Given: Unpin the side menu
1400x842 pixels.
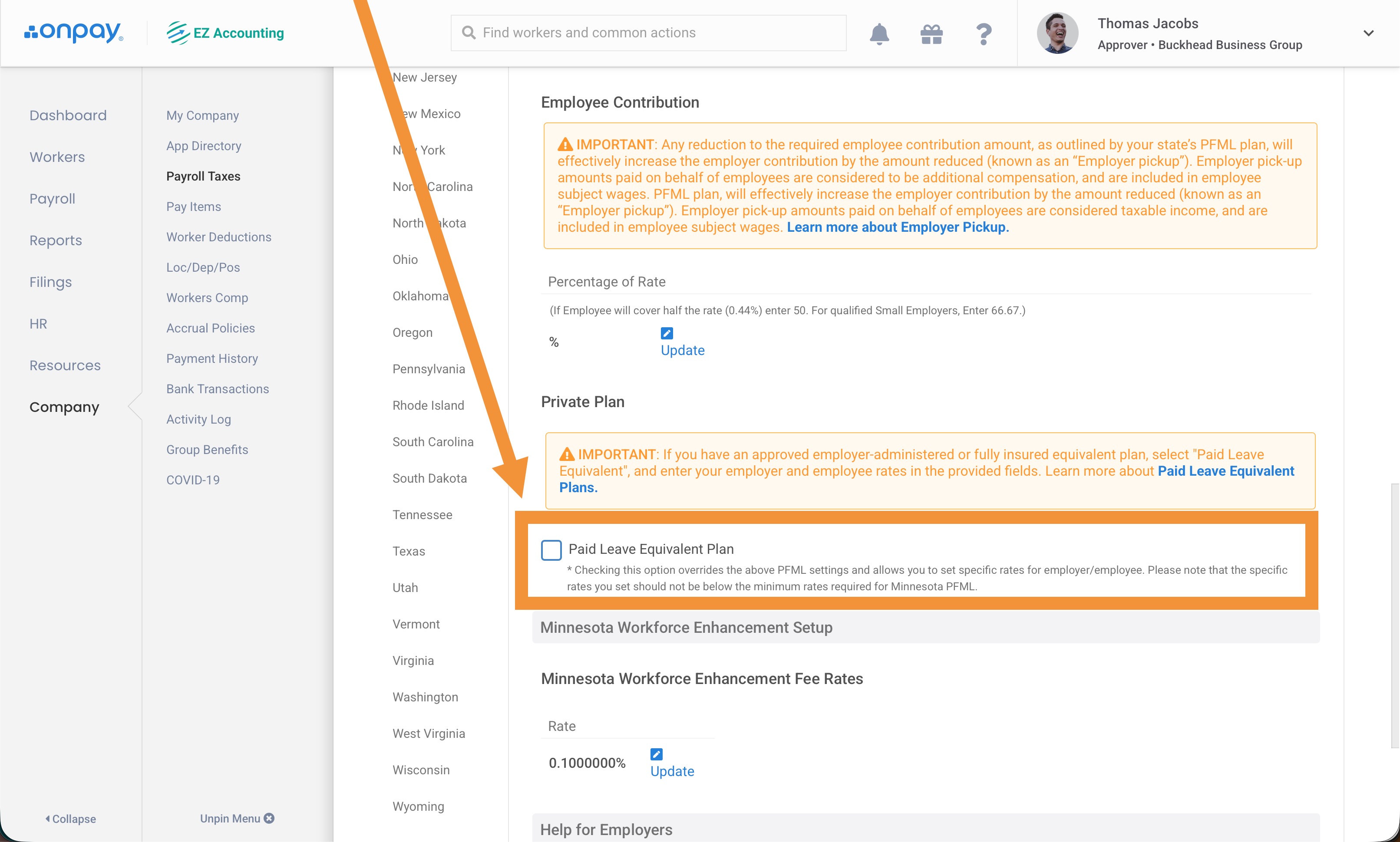Looking at the screenshot, I should point(237,818).
